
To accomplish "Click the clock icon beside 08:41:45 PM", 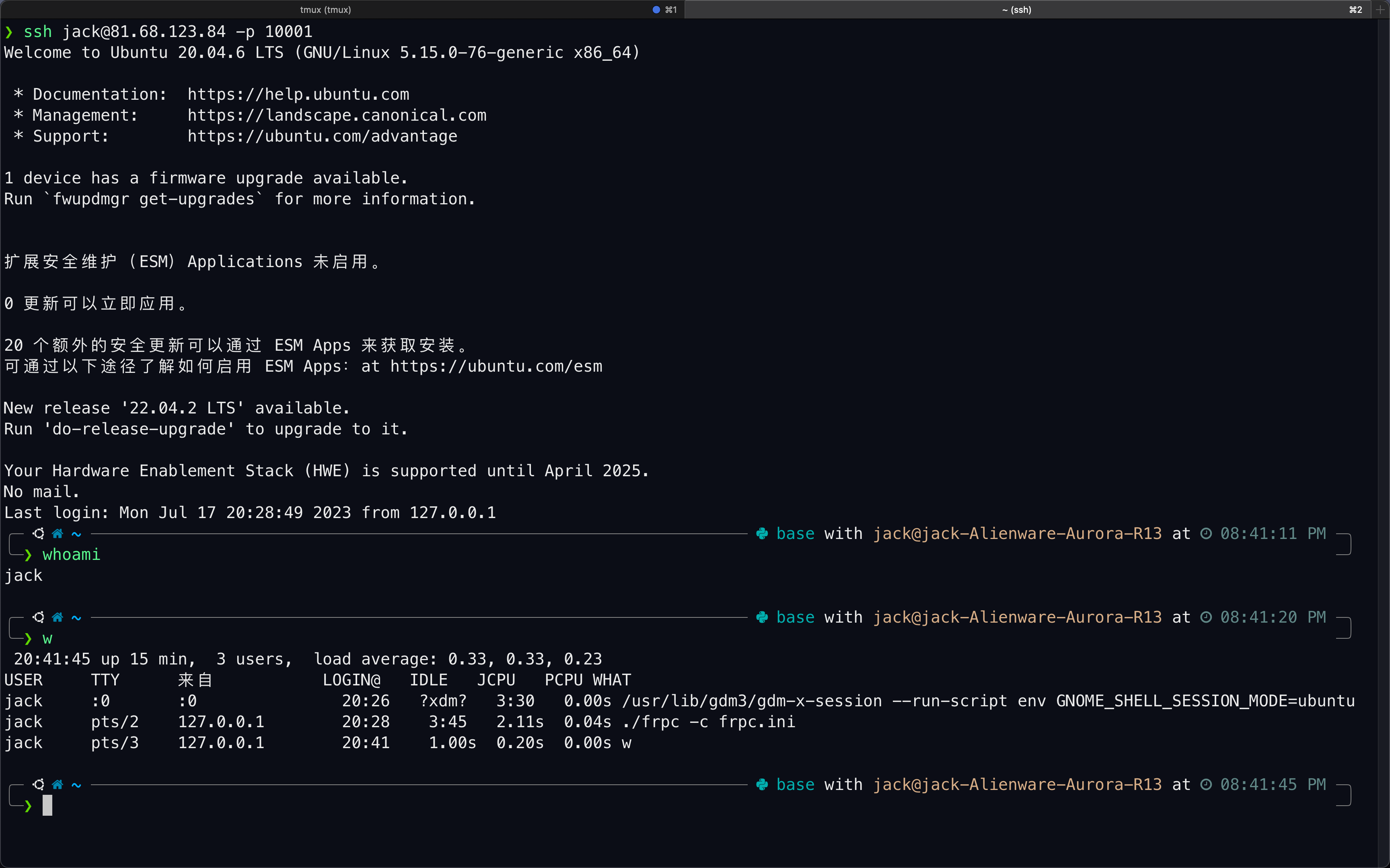I will 1206,784.
